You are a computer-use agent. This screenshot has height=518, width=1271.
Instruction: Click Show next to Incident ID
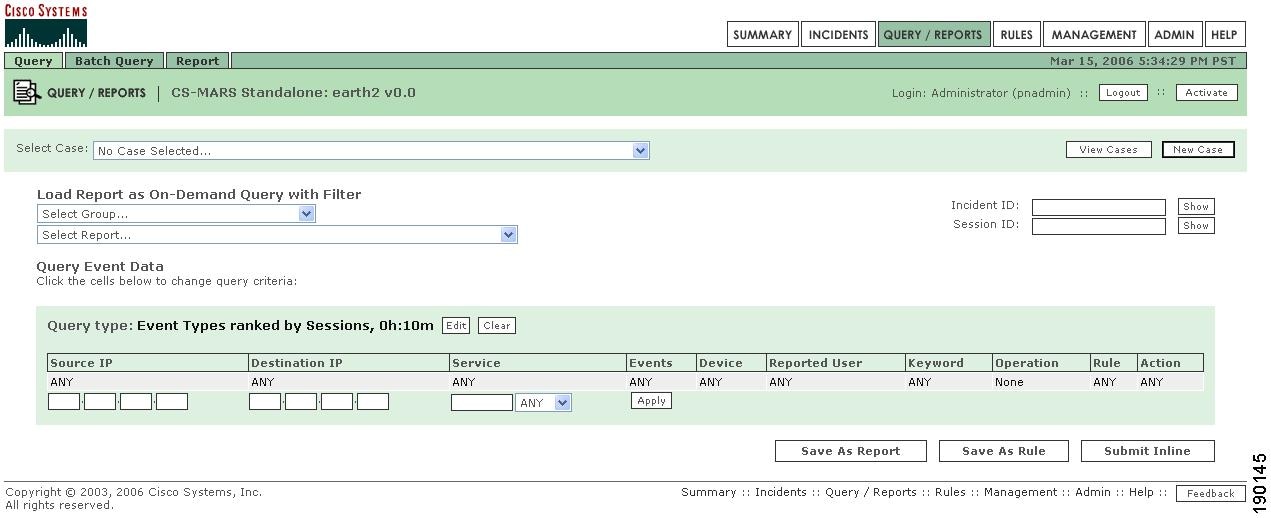point(1196,207)
